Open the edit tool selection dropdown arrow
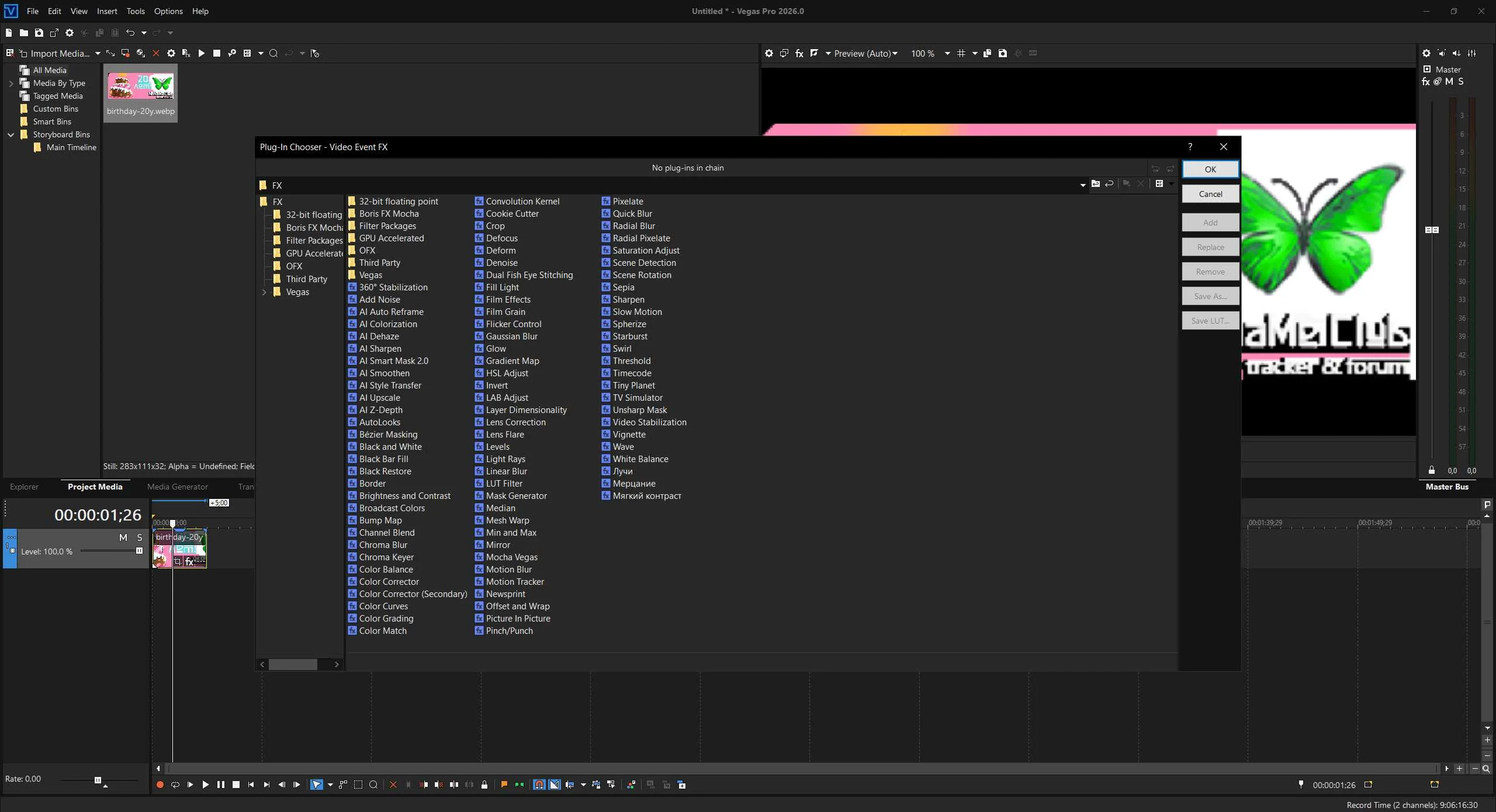This screenshot has height=812, width=1496. click(330, 785)
